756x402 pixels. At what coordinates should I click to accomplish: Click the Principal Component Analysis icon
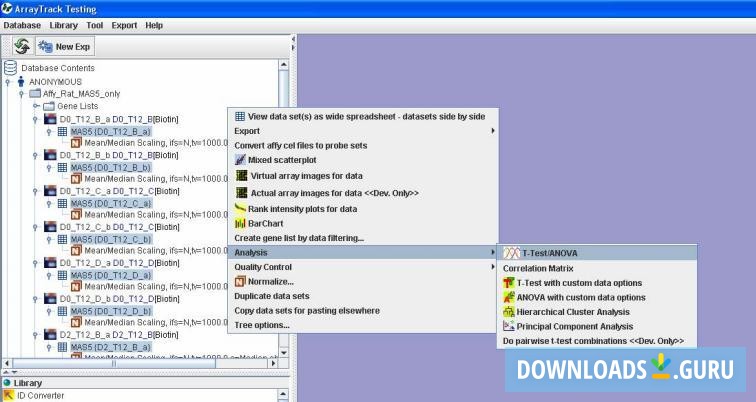click(509, 326)
